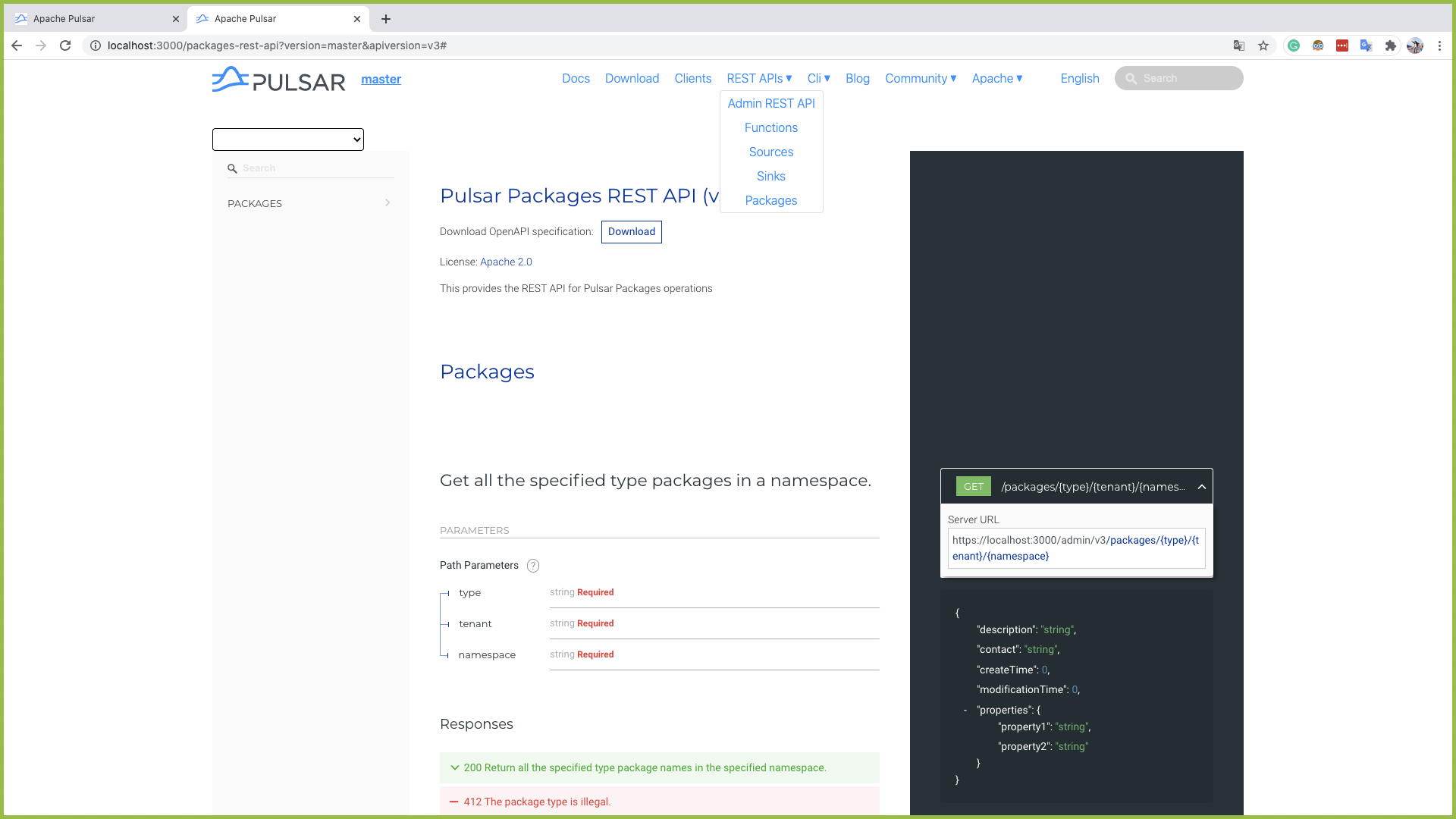Click the Download OpenAPI specification button
Viewport: 1456px width, 819px height.
tap(631, 232)
